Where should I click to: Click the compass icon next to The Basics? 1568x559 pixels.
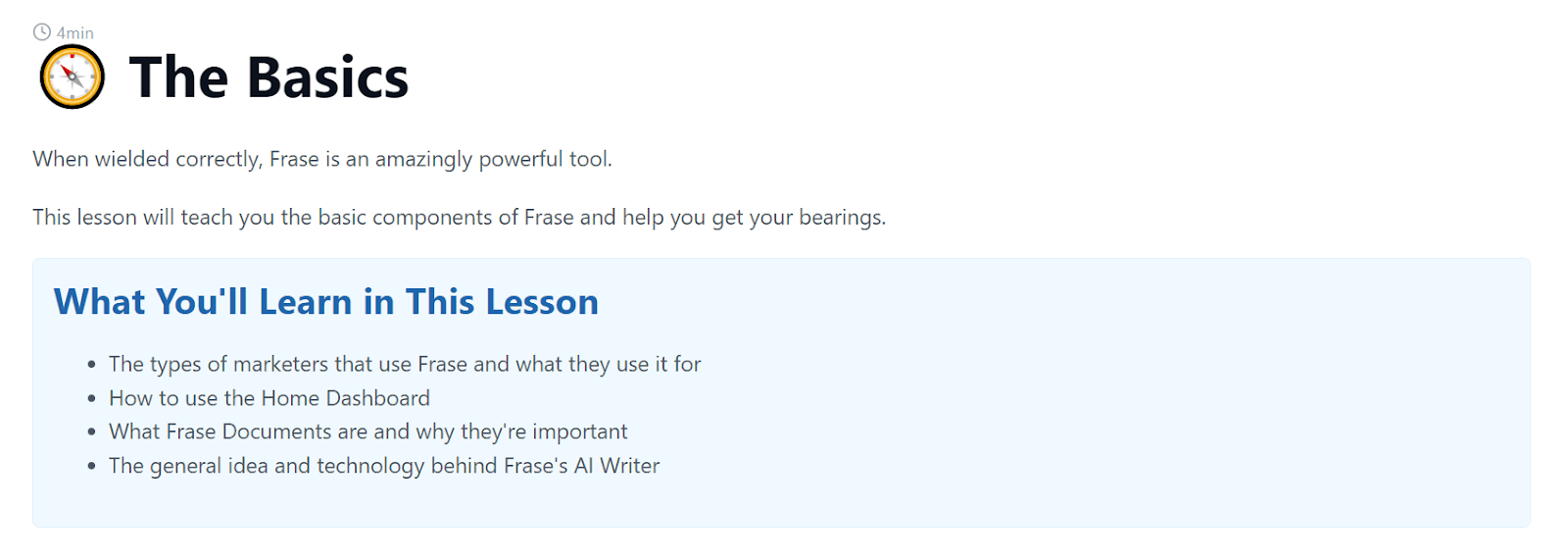(72, 77)
